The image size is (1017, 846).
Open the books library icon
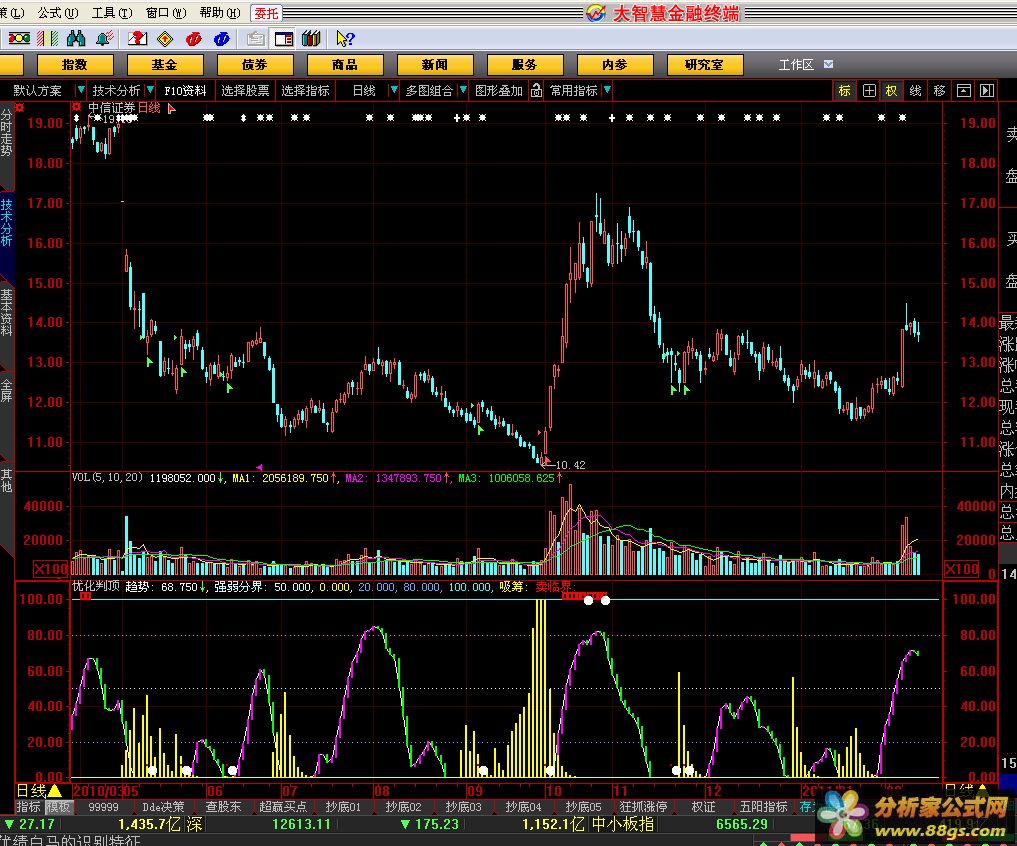311,39
